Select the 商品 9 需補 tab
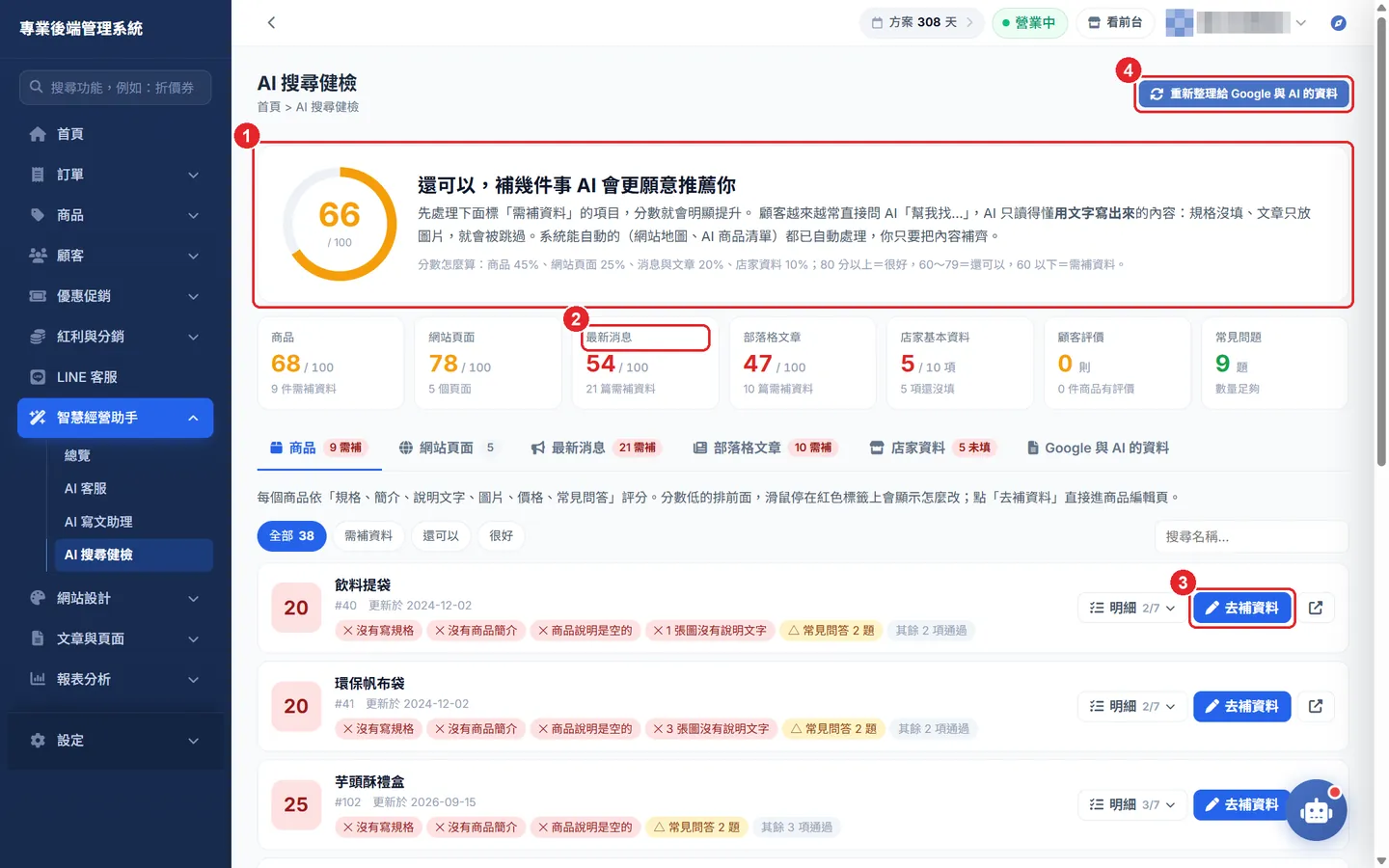Viewport: 1389px width, 868px height. point(317,448)
